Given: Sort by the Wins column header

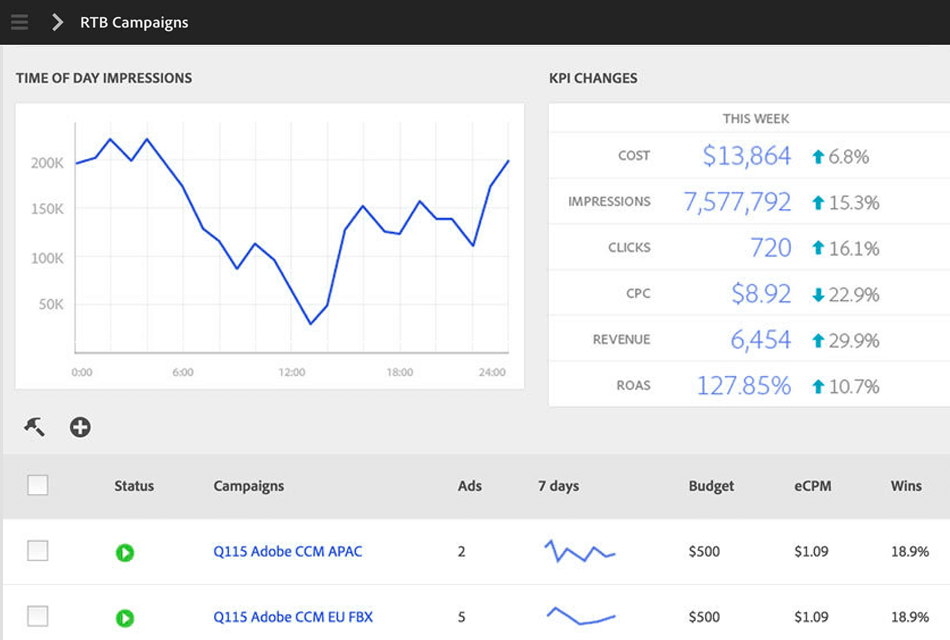Looking at the screenshot, I should [x=906, y=486].
